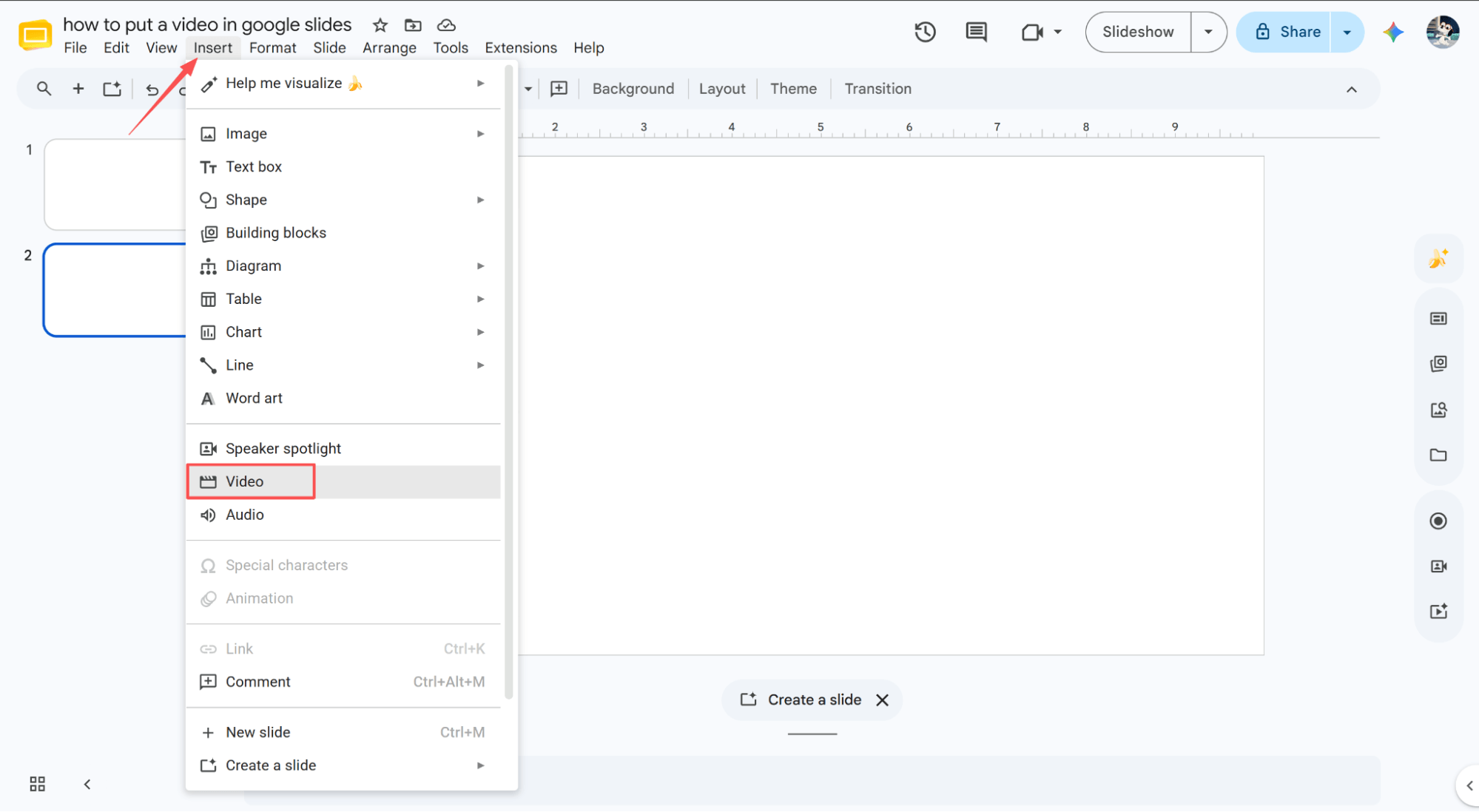Show all comments icon
This screenshot has width=1479, height=812.
[976, 32]
